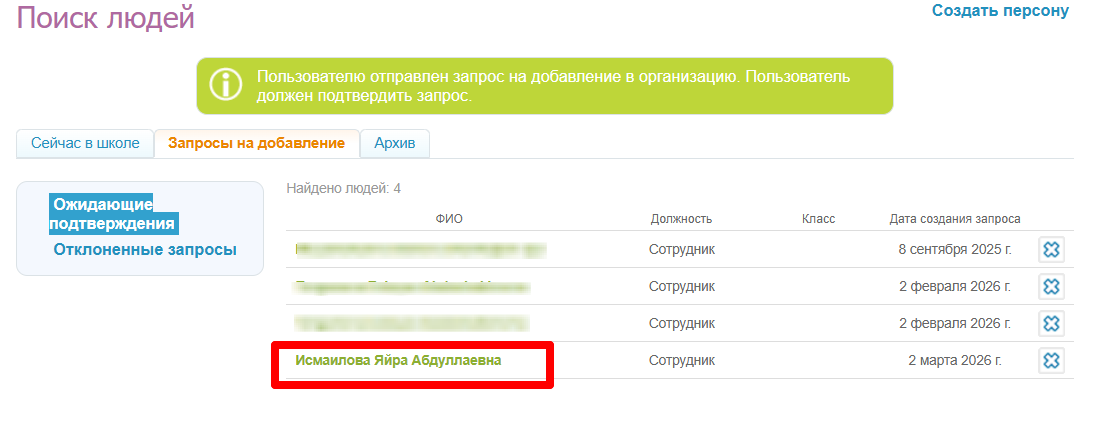1117x434 pixels.
Task: Show Отклоненные запросы list
Action: [145, 249]
